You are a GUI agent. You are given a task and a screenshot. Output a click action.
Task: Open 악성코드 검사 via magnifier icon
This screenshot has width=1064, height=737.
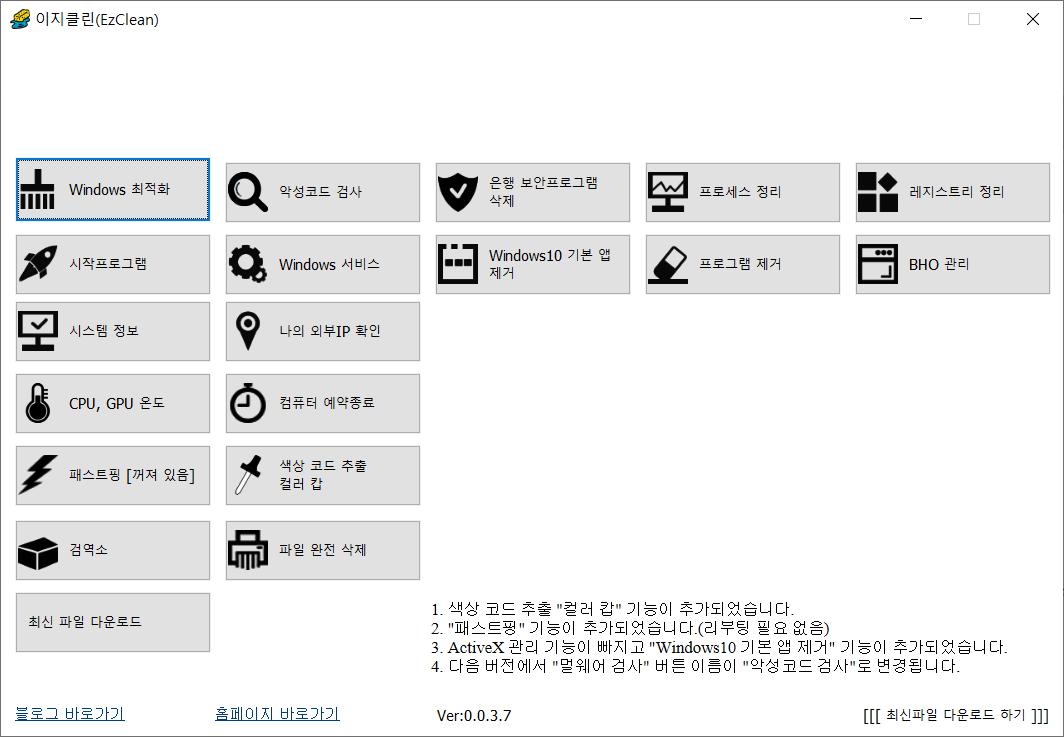click(248, 192)
